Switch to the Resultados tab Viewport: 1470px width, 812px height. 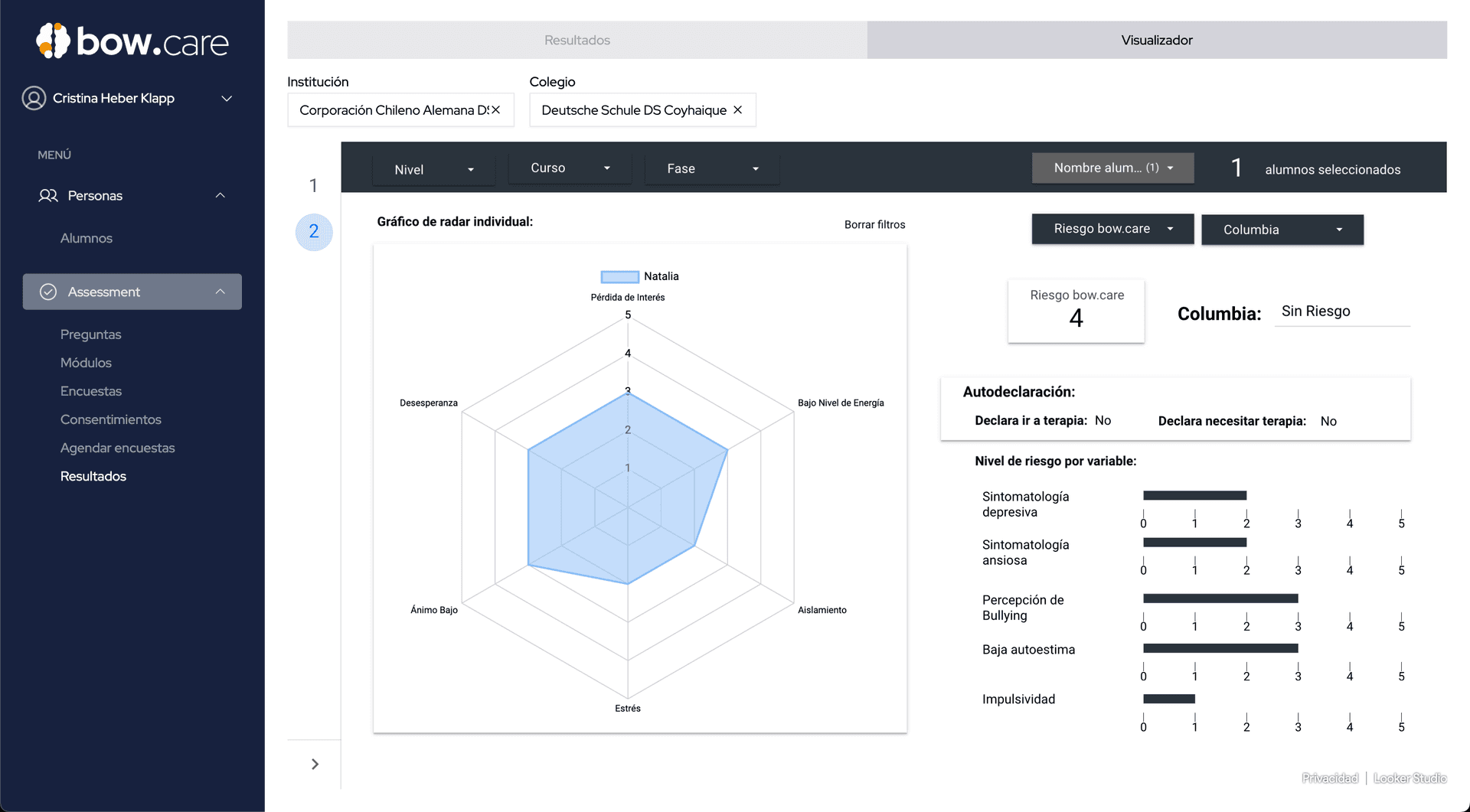[576, 40]
